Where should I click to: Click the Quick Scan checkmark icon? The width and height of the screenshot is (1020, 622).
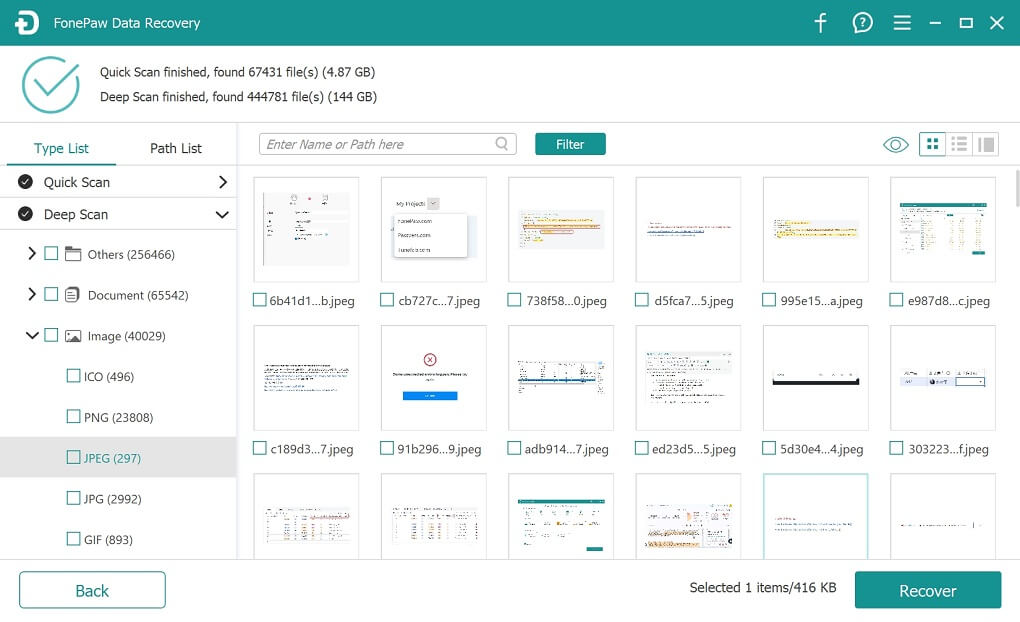pyautogui.click(x=25, y=182)
